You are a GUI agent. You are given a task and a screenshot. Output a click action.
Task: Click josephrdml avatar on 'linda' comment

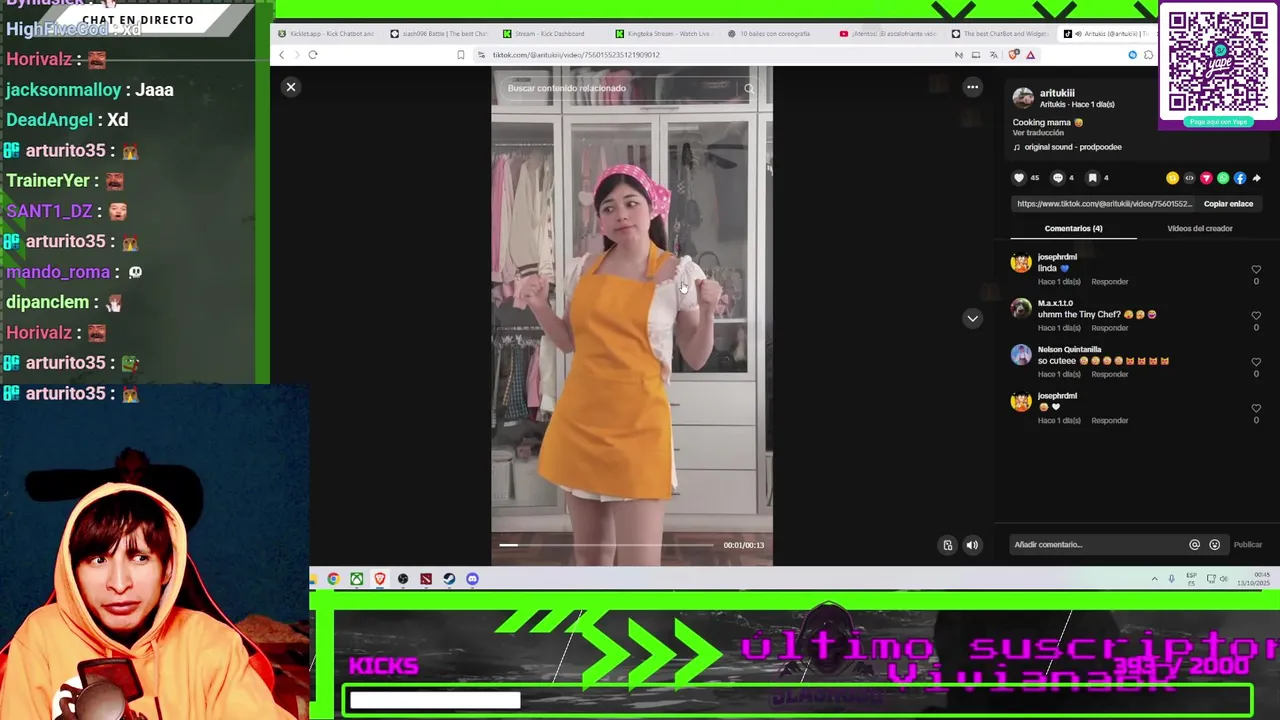click(1021, 263)
